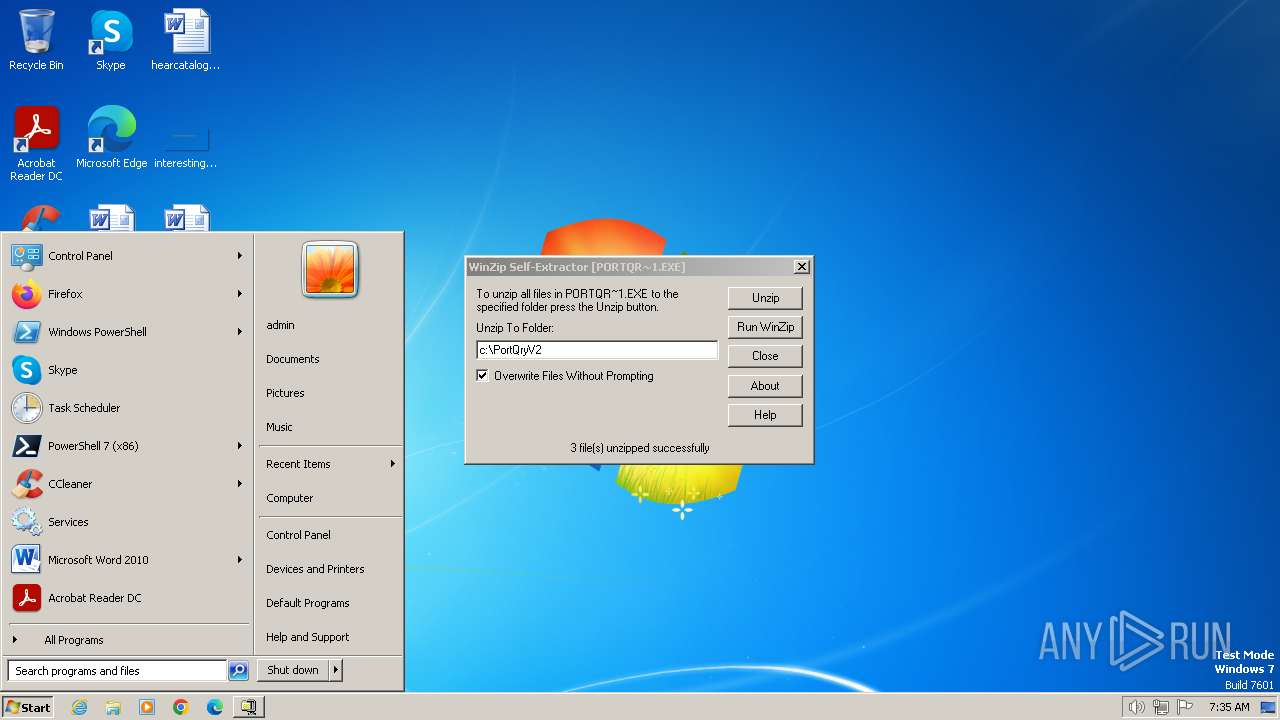Image resolution: width=1280 pixels, height=720 pixels.
Task: Click the Help button in WinZip dialog
Action: tap(765, 415)
